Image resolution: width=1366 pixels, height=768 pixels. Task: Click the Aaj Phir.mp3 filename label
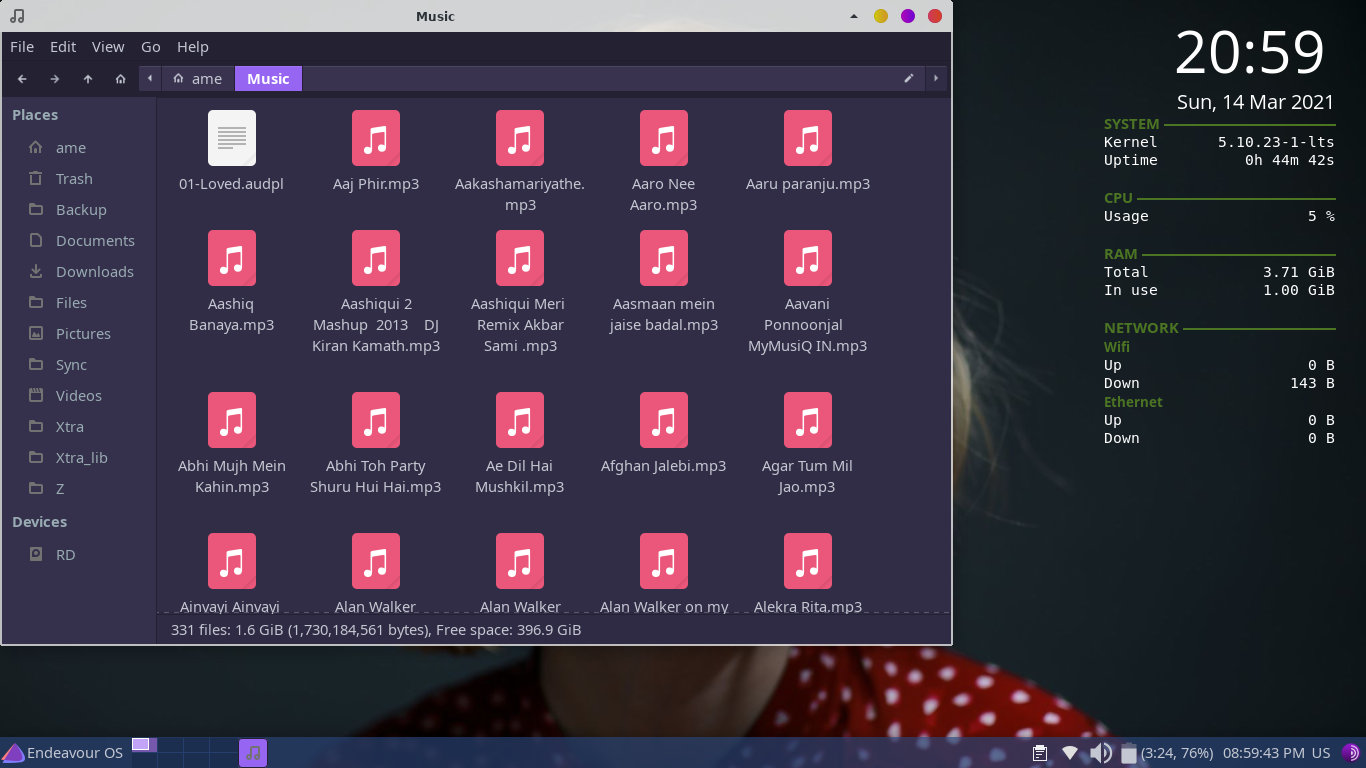pyautogui.click(x=376, y=184)
